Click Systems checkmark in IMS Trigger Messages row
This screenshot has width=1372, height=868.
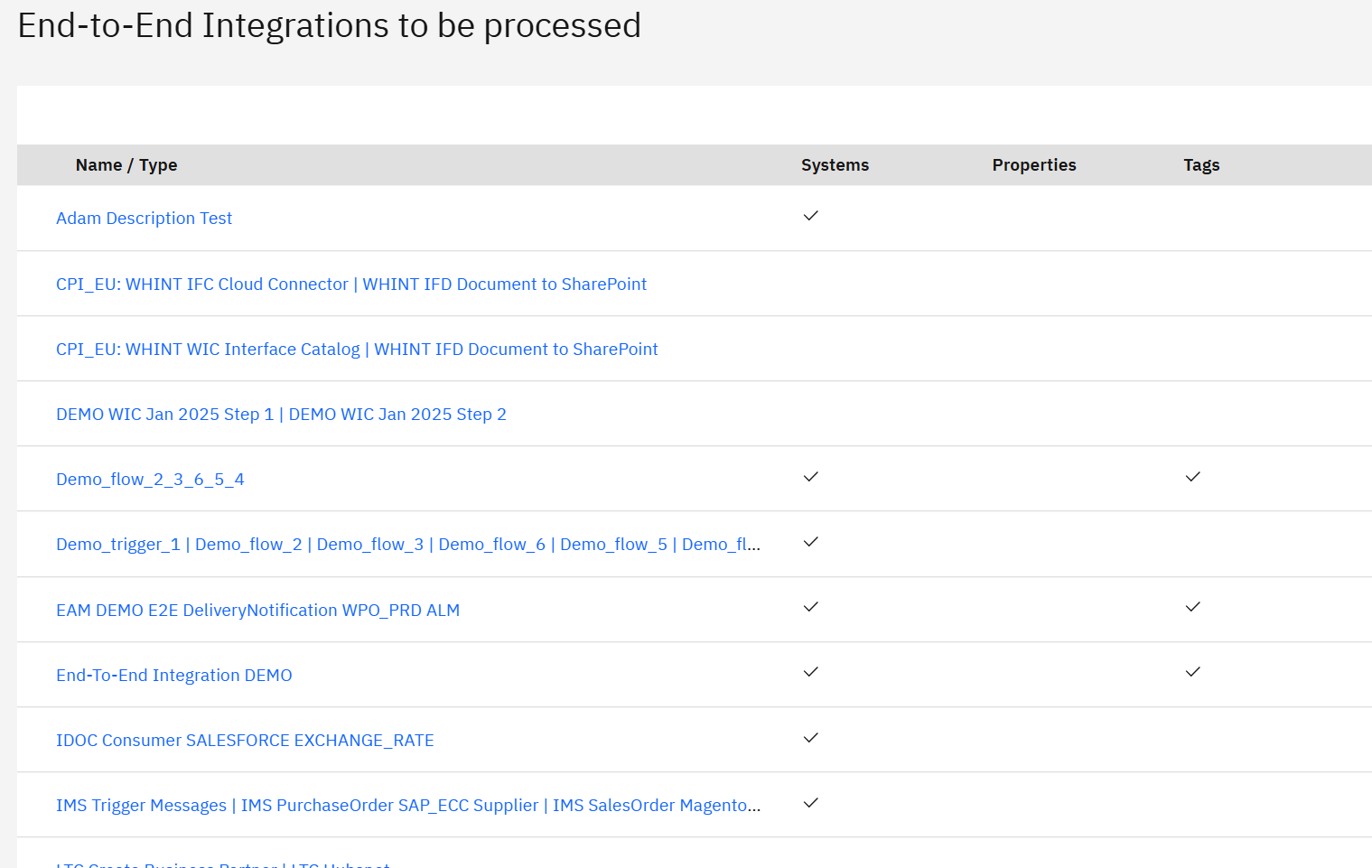810,803
